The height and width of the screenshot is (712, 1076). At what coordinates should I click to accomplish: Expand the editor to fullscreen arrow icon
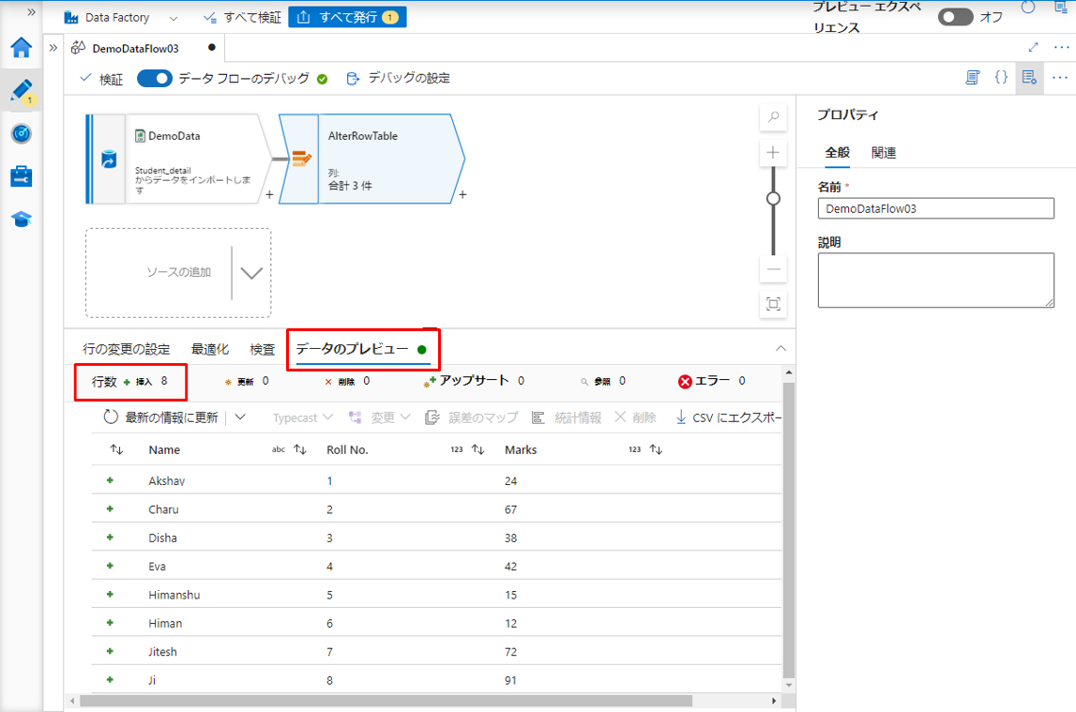point(1033,47)
